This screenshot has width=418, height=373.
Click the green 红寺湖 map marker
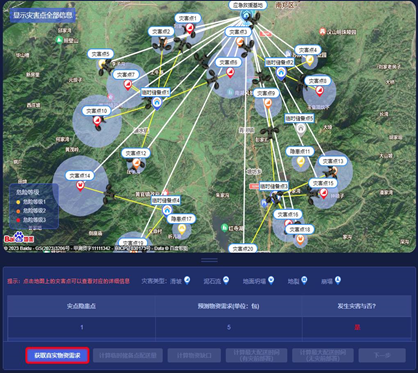(225, 228)
